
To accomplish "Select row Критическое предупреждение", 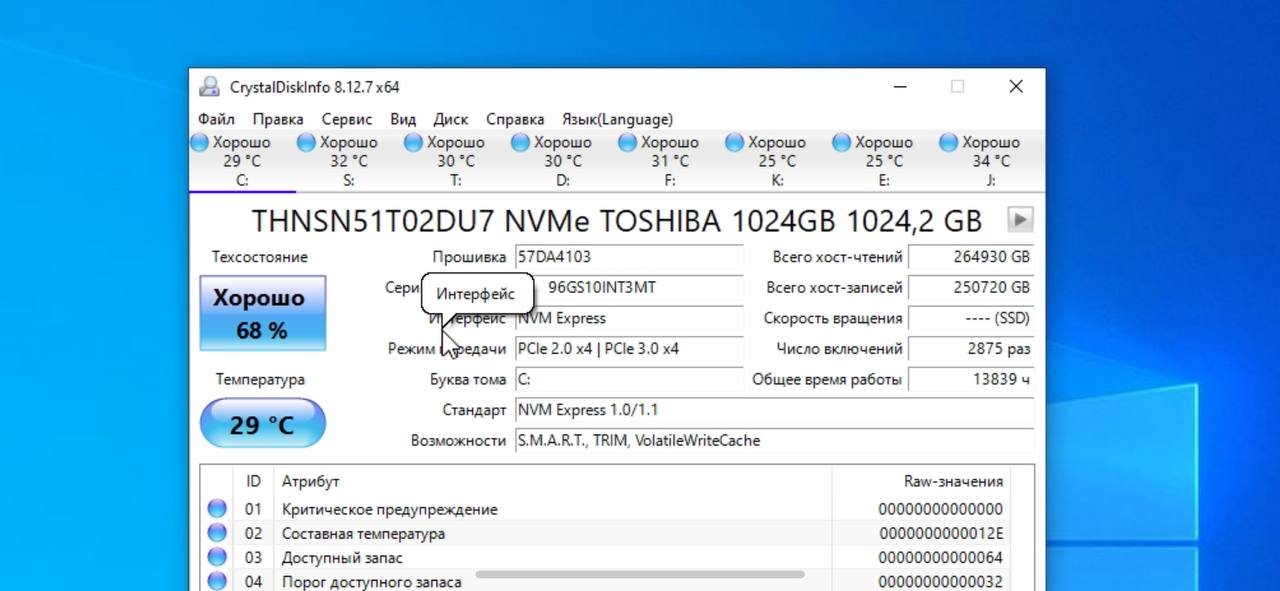I will [605, 509].
